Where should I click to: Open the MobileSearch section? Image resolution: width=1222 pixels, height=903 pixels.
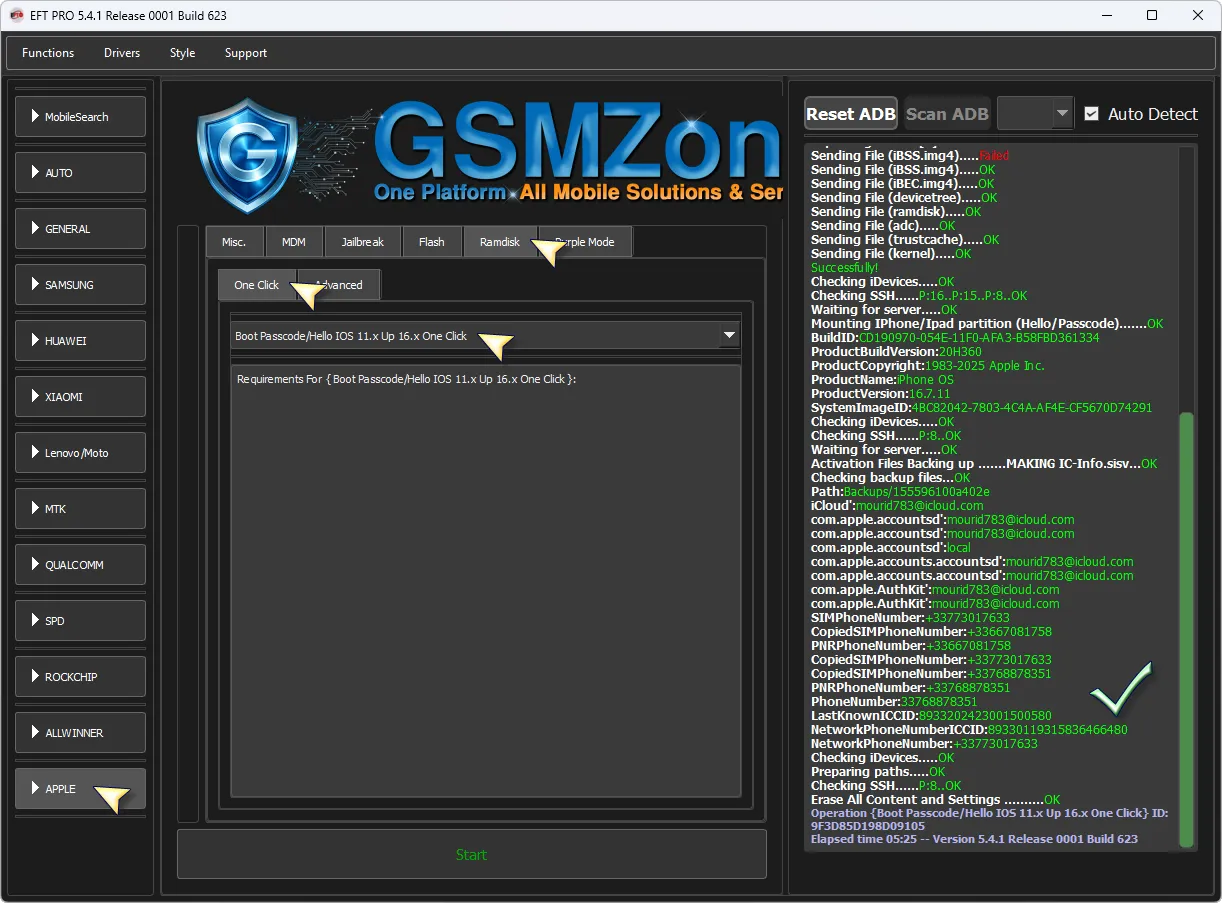click(x=80, y=117)
